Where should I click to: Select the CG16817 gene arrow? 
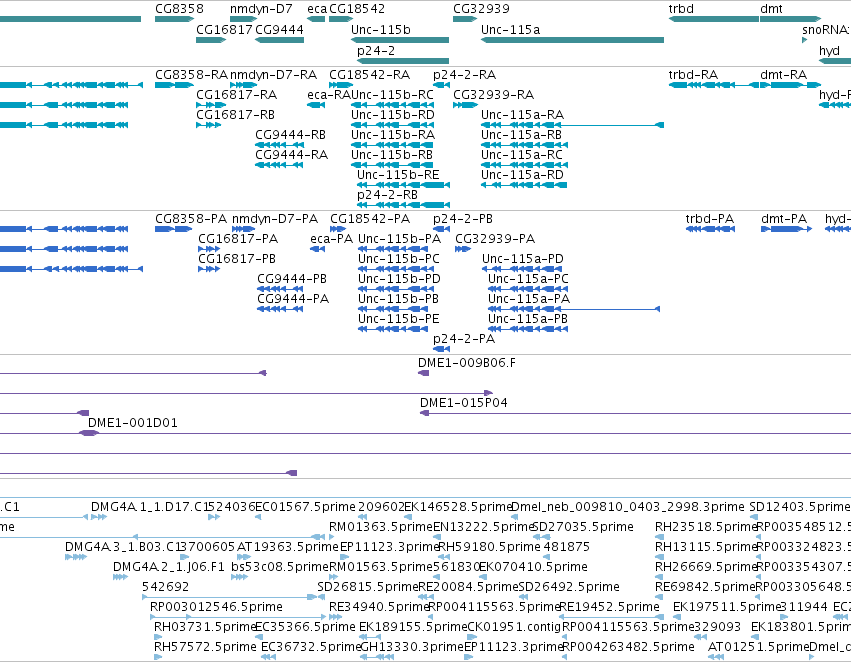(211, 40)
